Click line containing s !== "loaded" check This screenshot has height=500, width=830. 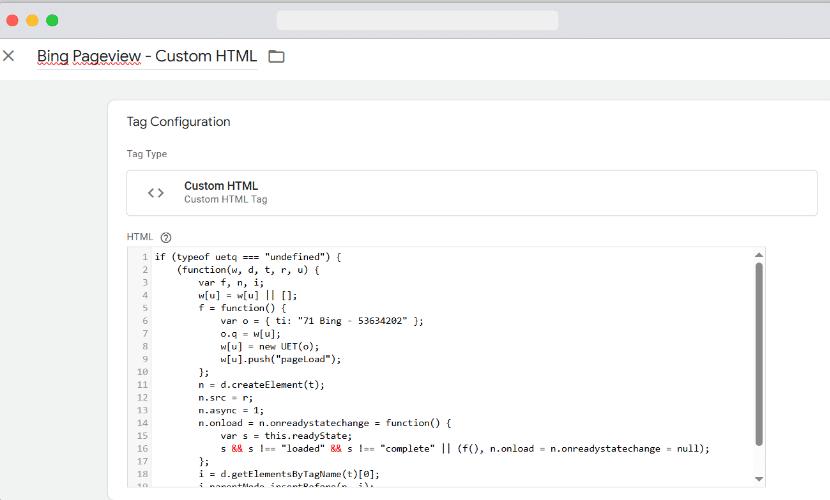(x=465, y=449)
